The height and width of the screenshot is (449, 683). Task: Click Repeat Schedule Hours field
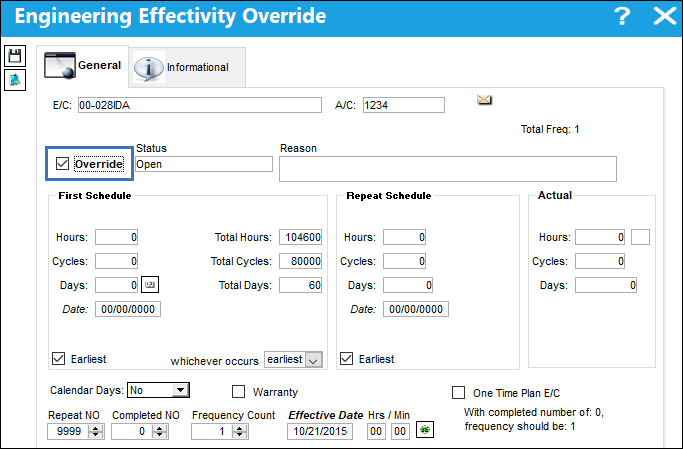tap(404, 237)
